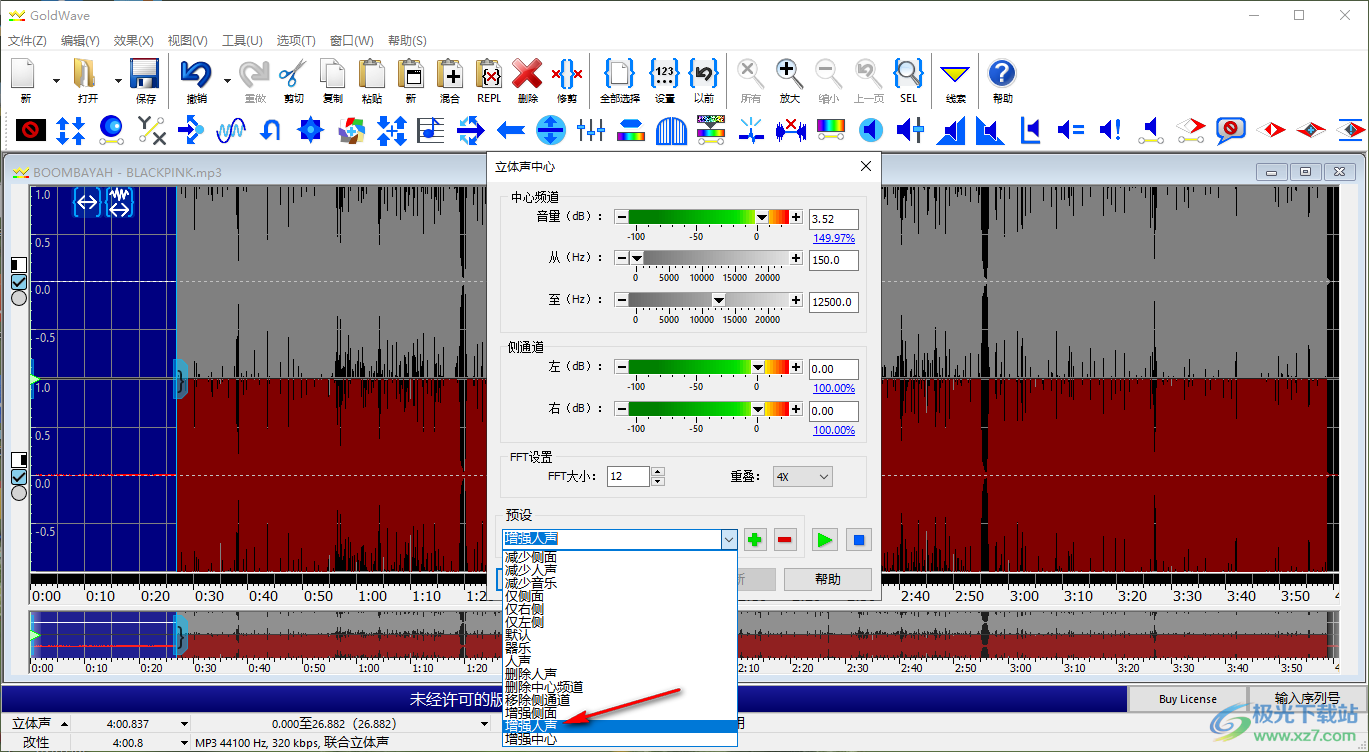1369x752 pixels.
Task: Click the plus button on the 右(dB) slider
Action: (796, 409)
